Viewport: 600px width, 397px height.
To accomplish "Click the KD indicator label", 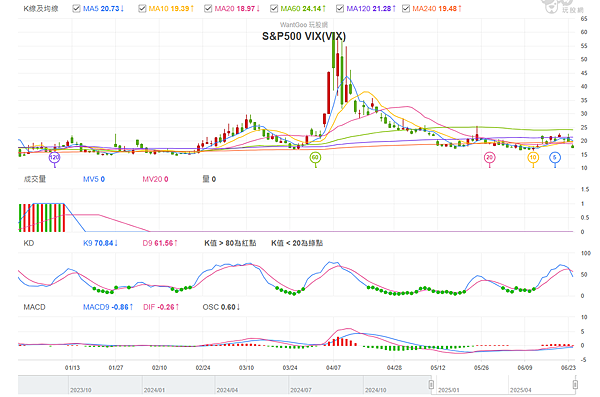I will click(29, 243).
